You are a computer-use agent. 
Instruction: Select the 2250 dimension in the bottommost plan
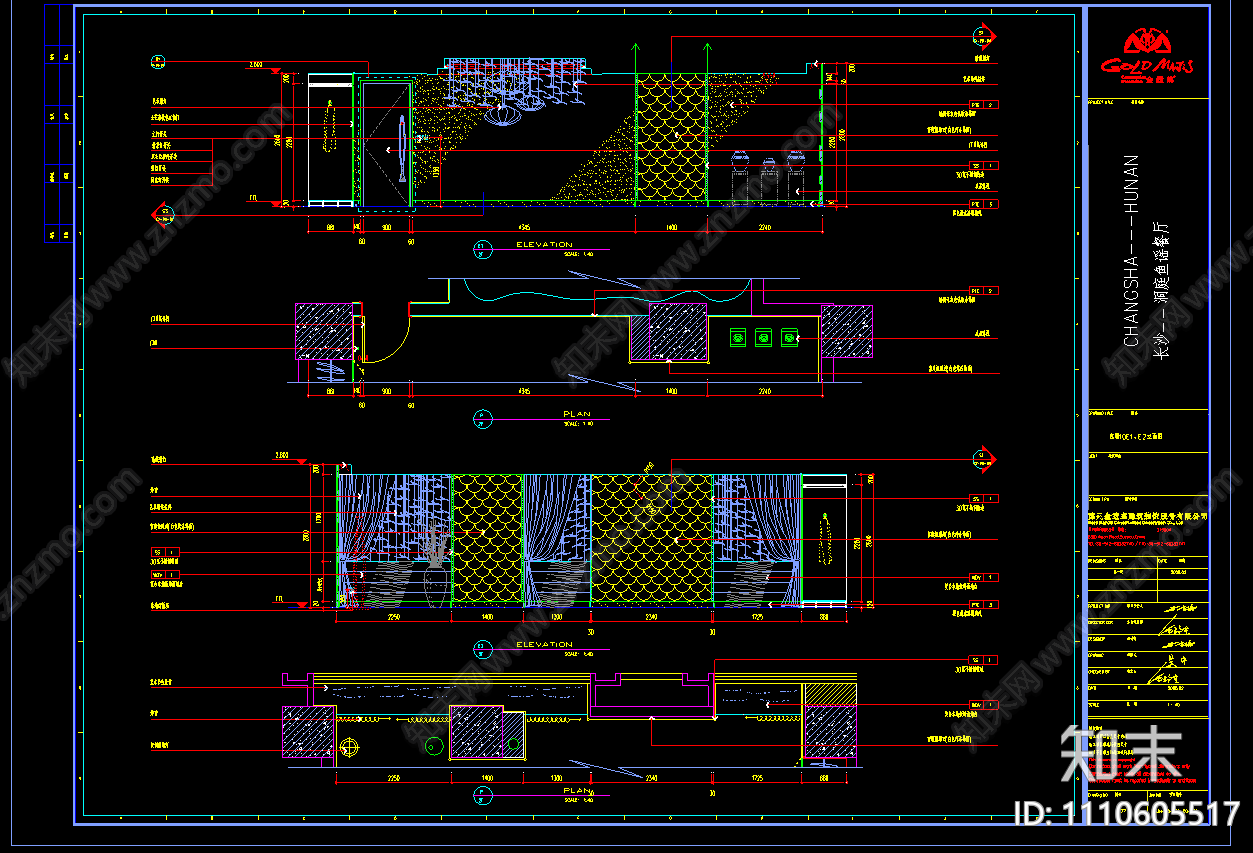point(394,777)
